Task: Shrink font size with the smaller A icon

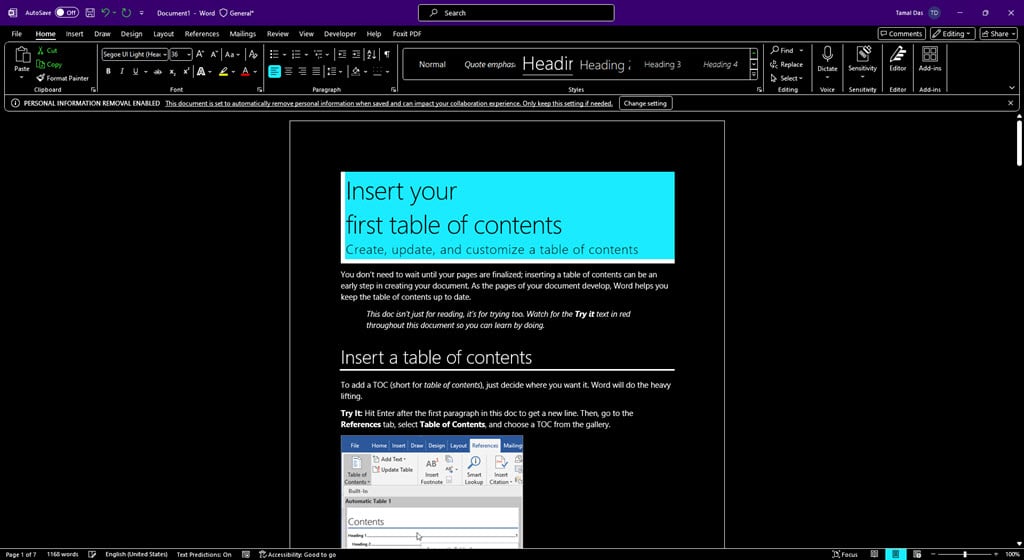Action: click(x=214, y=54)
